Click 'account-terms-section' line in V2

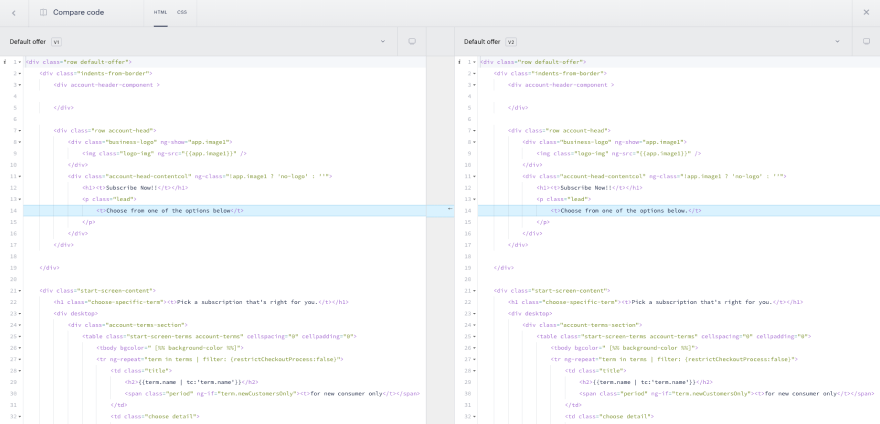click(x=583, y=325)
